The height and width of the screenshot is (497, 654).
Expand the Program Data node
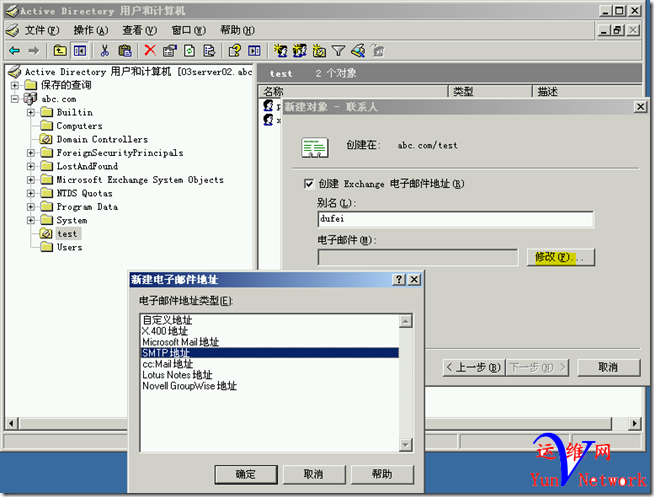click(31, 207)
